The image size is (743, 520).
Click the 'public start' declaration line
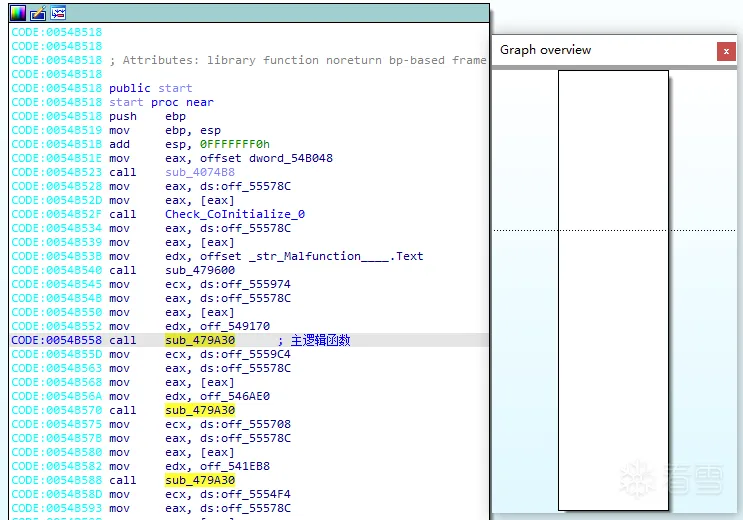(x=151, y=88)
